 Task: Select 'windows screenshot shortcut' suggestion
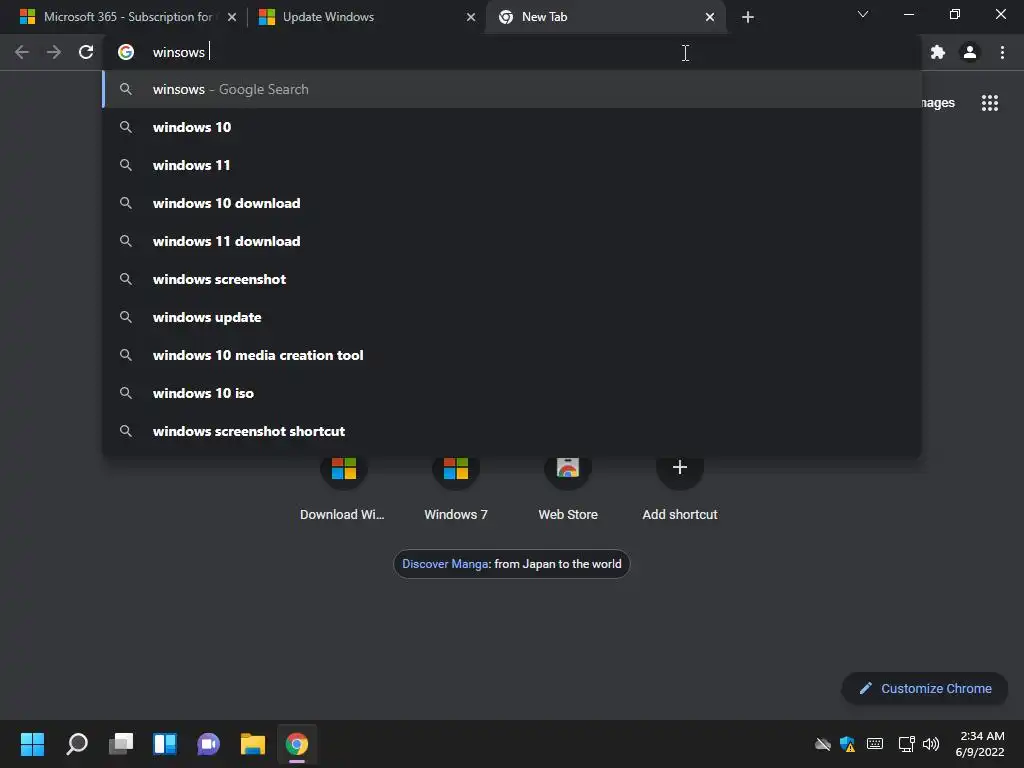512,431
